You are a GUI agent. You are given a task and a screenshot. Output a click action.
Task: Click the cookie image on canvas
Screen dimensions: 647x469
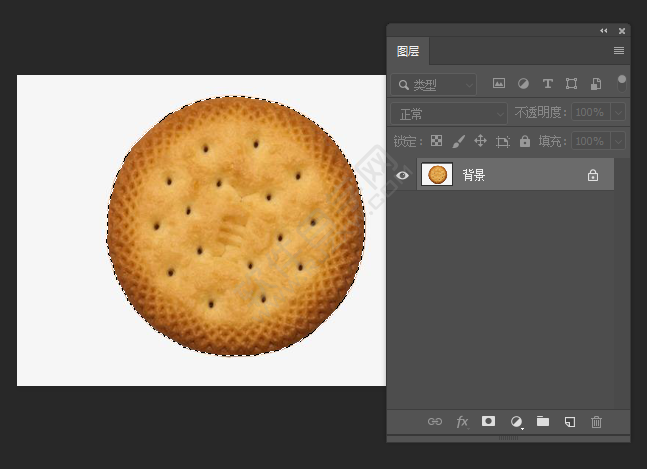pyautogui.click(x=236, y=226)
